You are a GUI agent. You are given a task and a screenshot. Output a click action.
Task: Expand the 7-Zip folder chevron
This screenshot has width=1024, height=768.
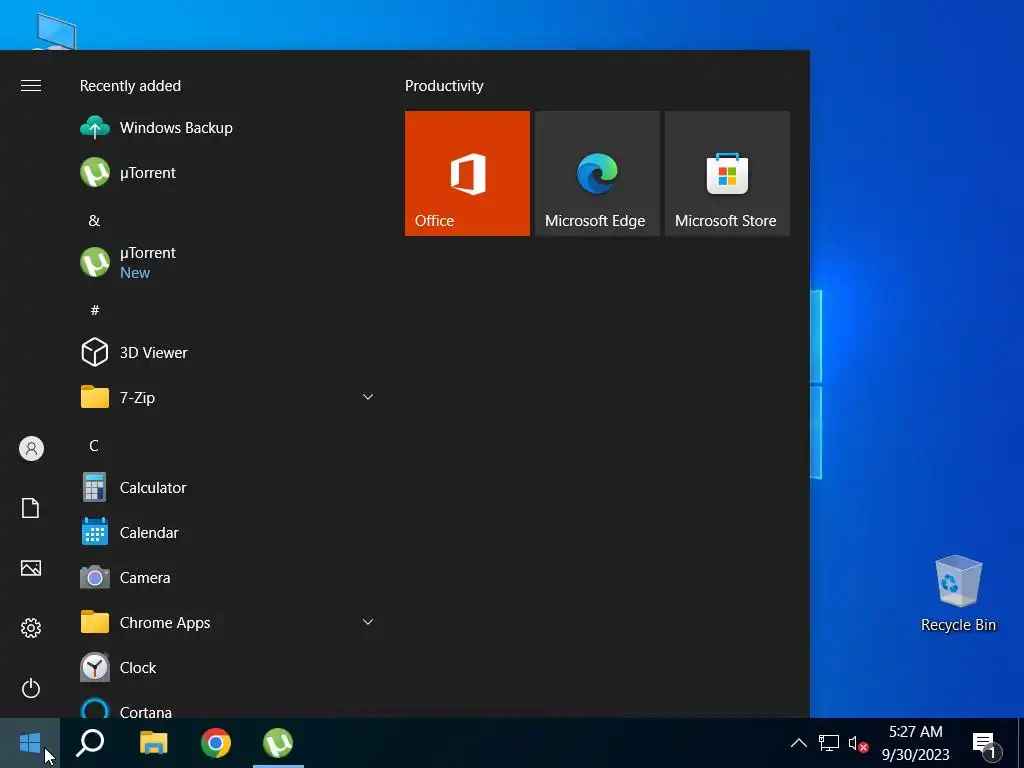pyautogui.click(x=368, y=397)
